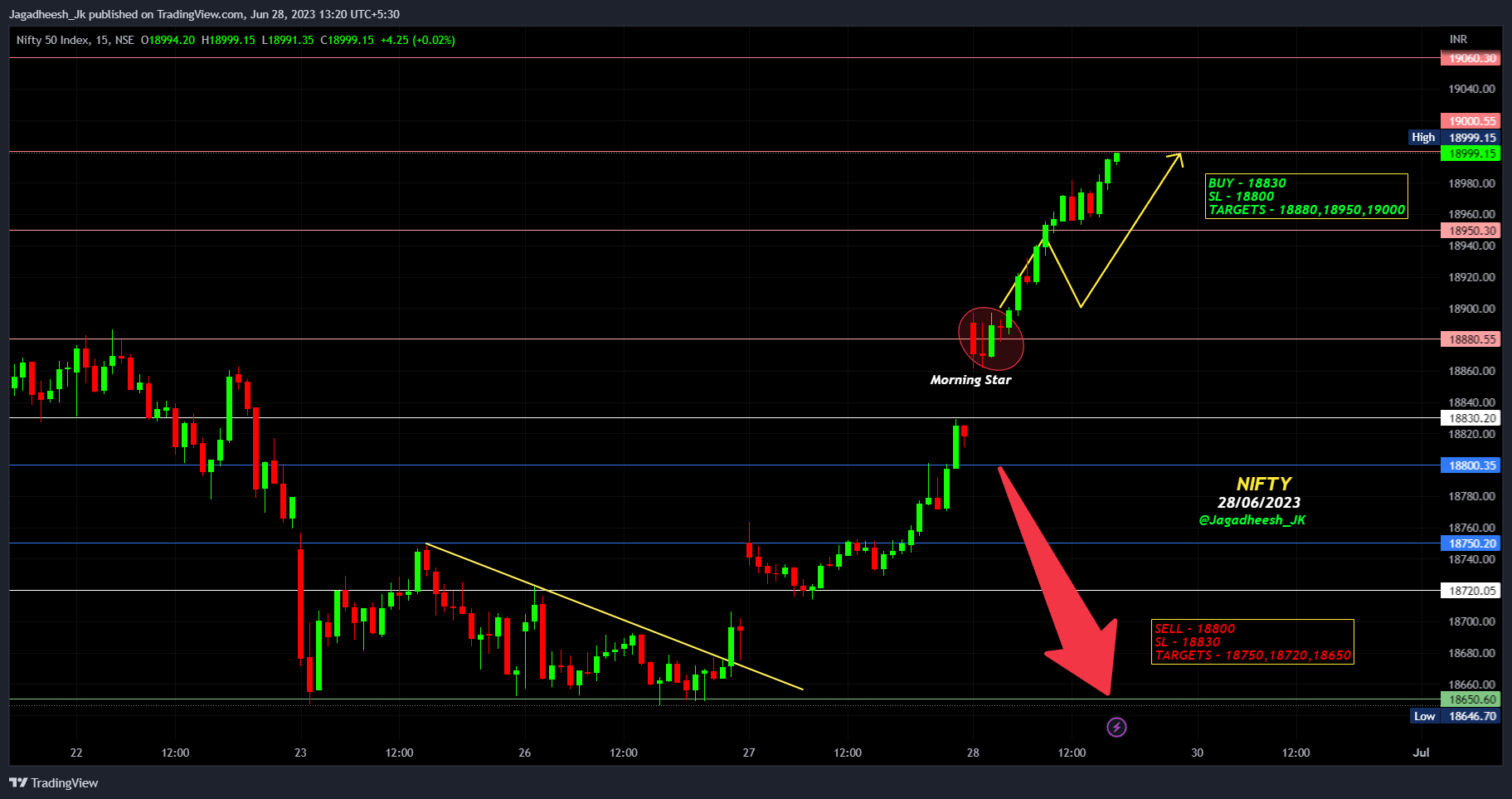Screen dimensions: 1512x799
Task: Click the green current price 18999.15 label
Action: [1471, 153]
